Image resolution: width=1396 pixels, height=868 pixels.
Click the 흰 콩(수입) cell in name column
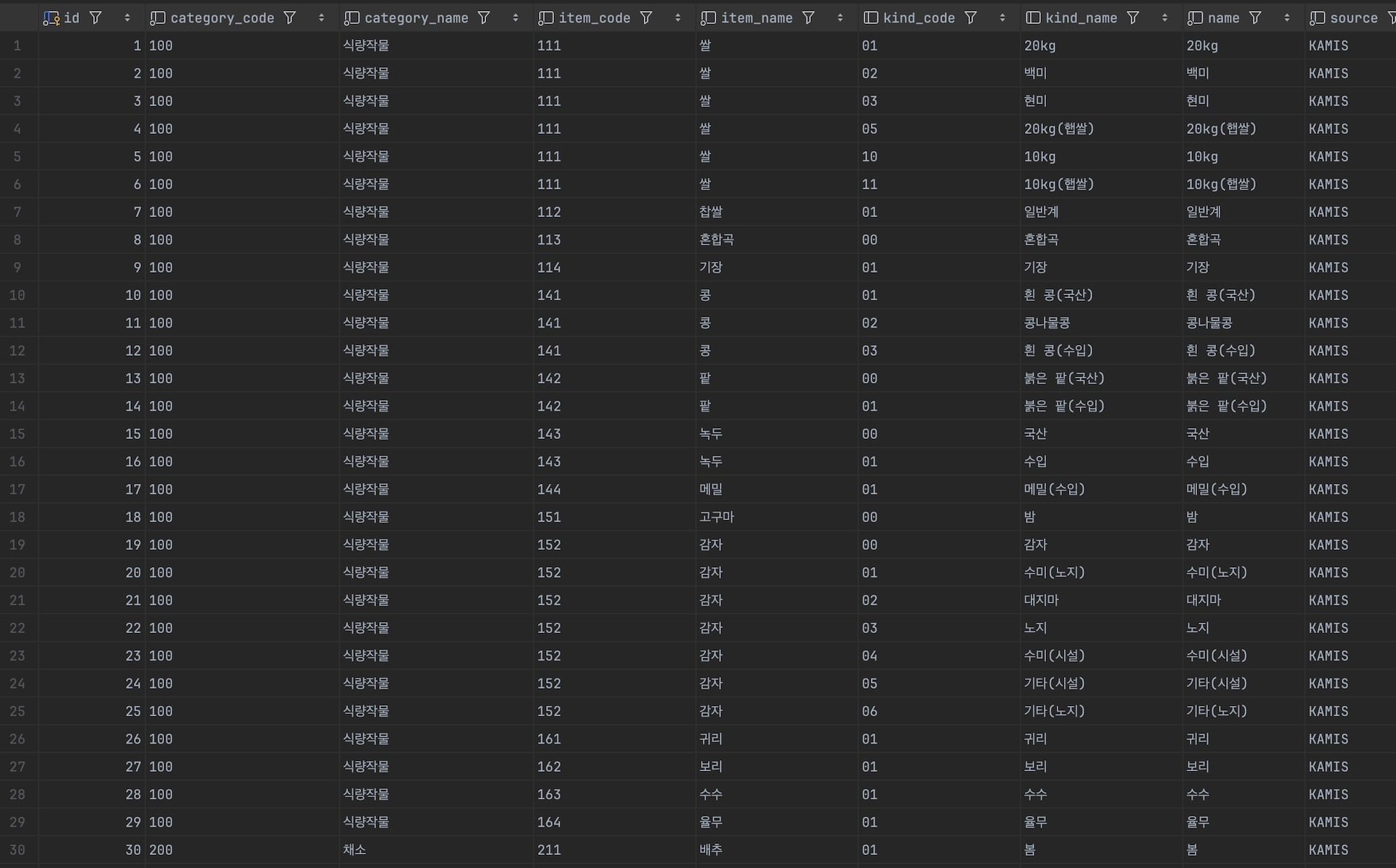coord(1220,351)
